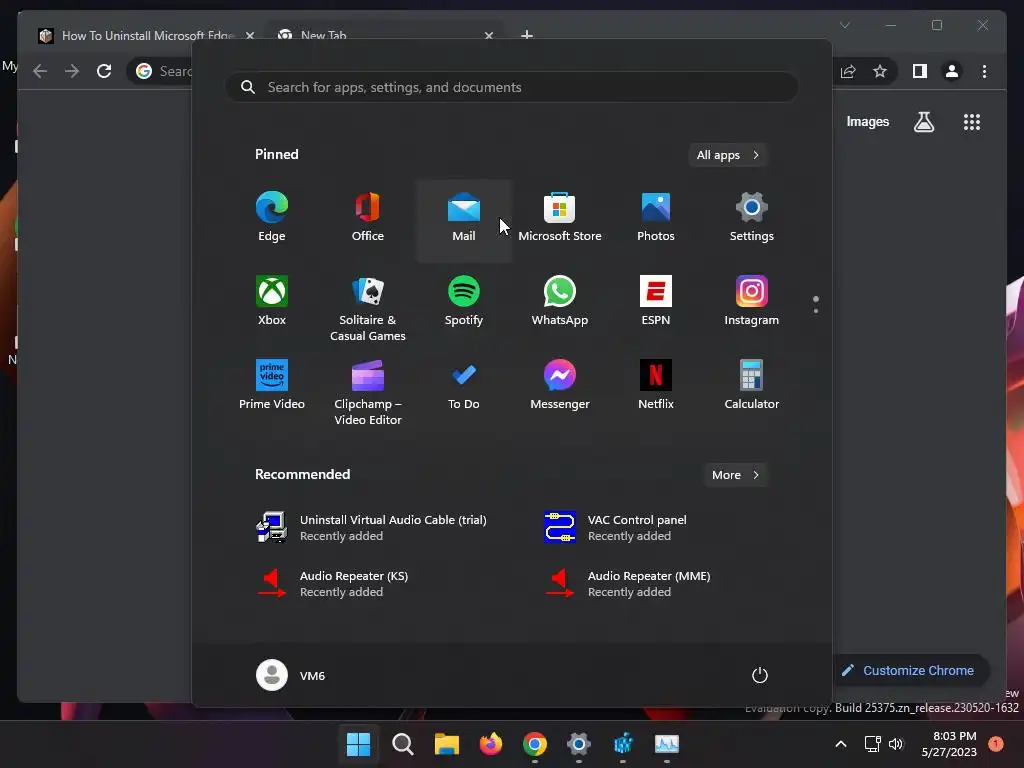Launch the Xbox app

[272, 301]
